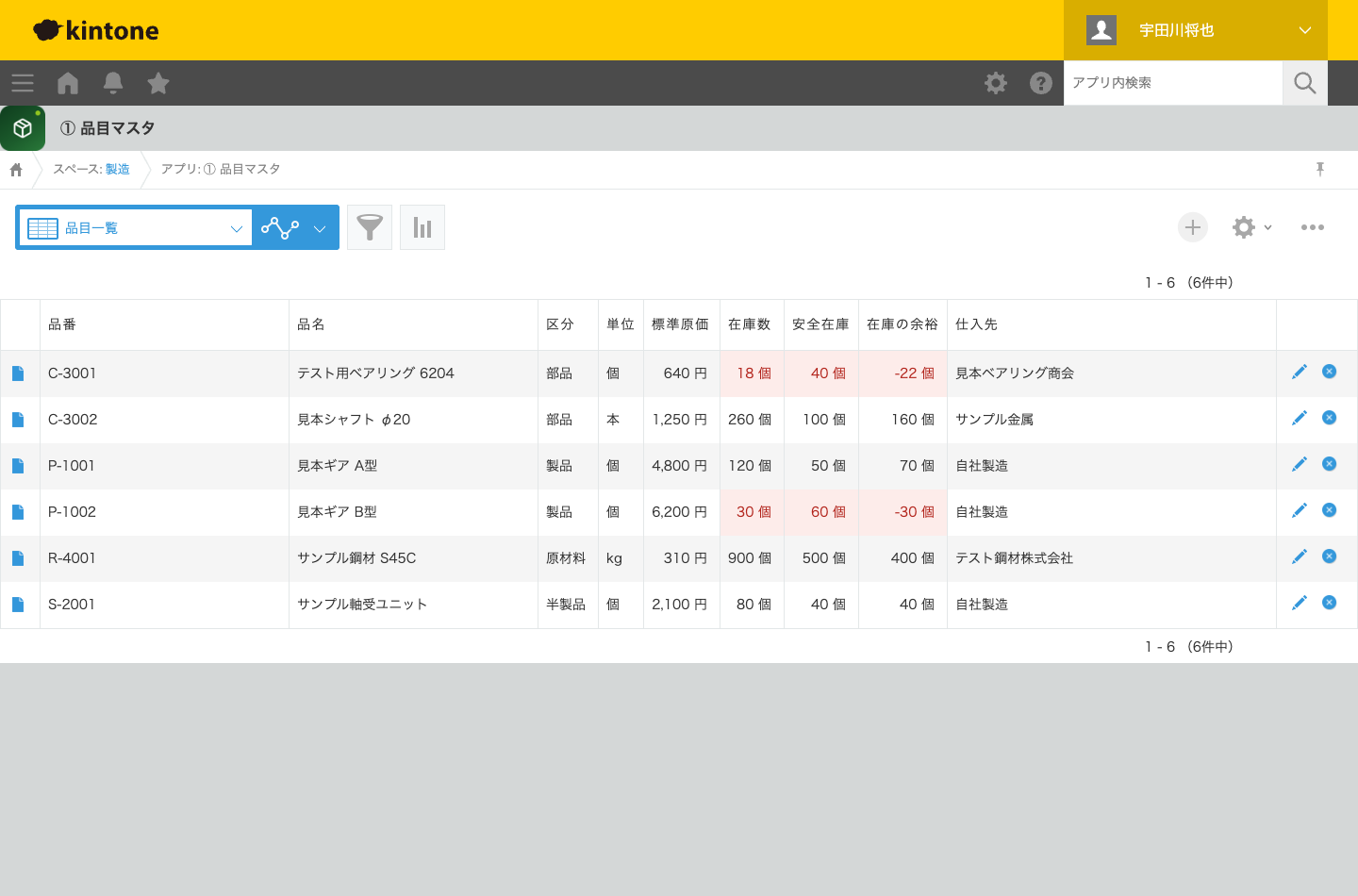Click the 品目マスタ app cube icon

pos(23,128)
